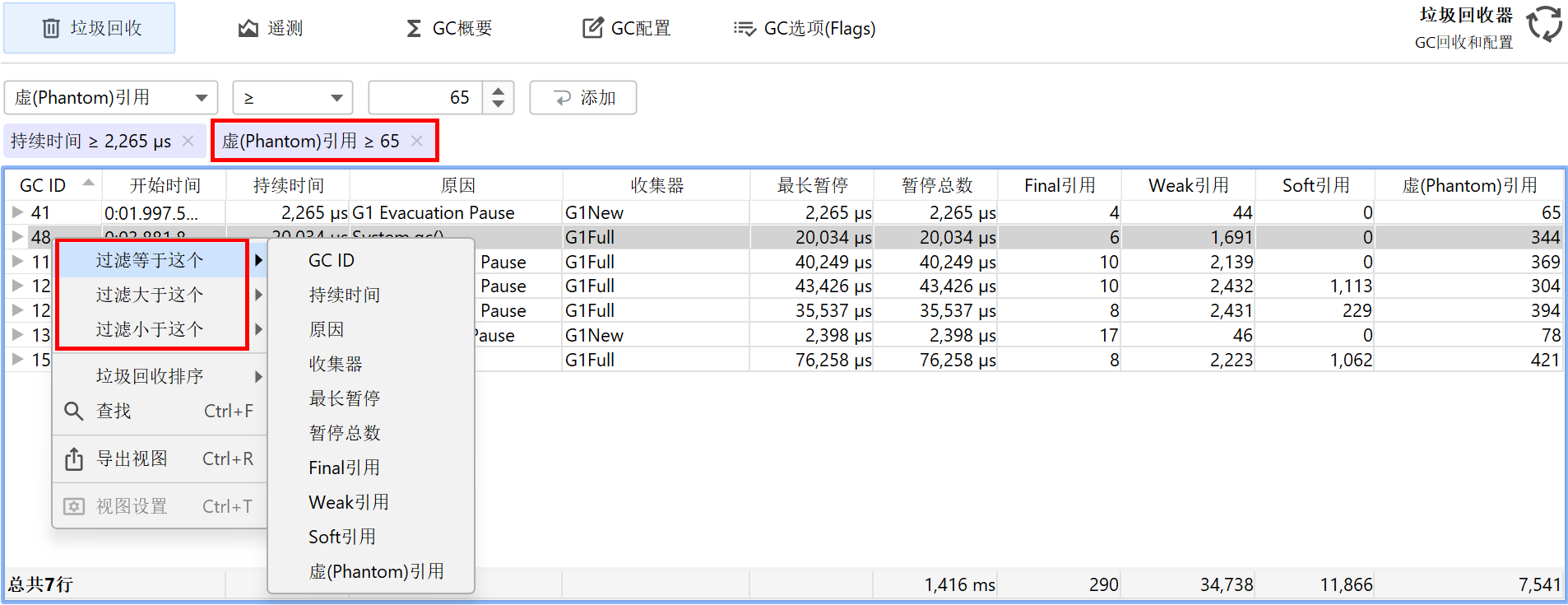
Task: Open the 垃圾回收排序 submenu
Action: click(160, 376)
